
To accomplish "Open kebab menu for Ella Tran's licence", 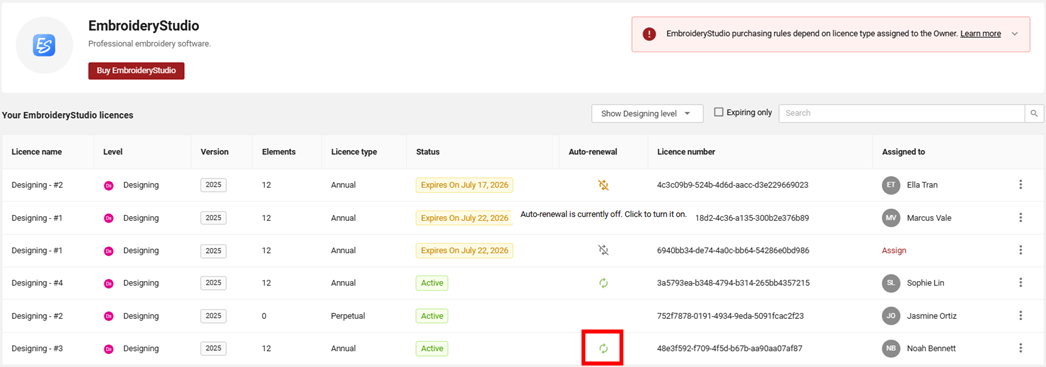I will (x=1020, y=185).
